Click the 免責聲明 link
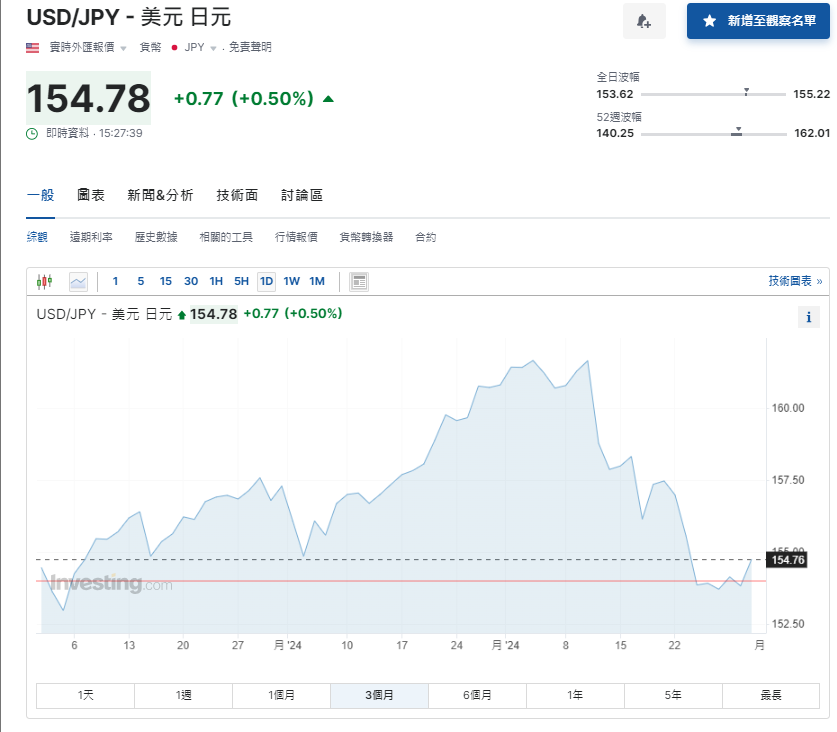 251,46
